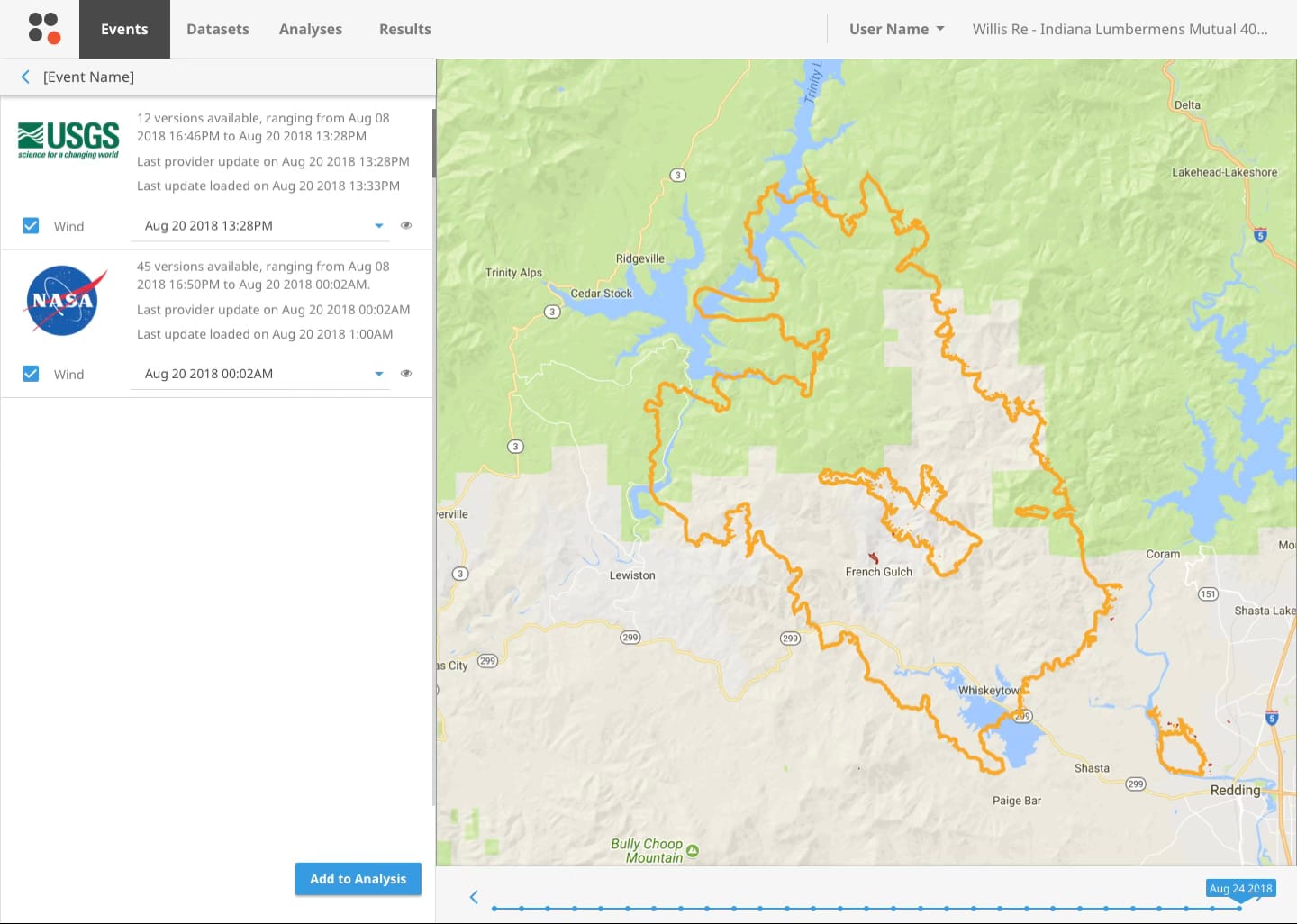Click the Willis Re client name link
The width and height of the screenshot is (1297, 924).
1120,29
